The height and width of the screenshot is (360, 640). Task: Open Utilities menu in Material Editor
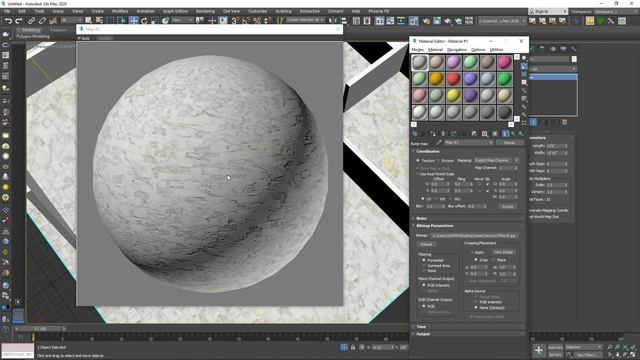(x=496, y=49)
